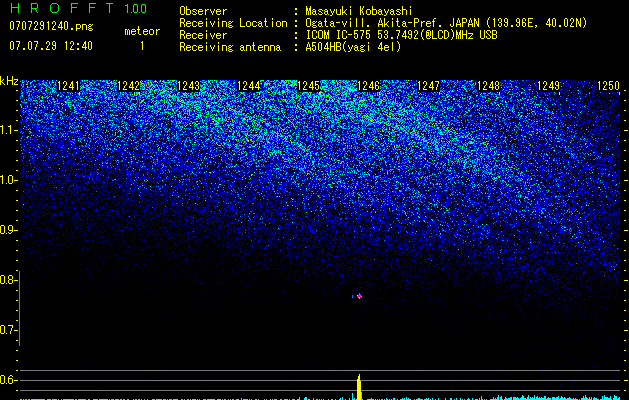The height and width of the screenshot is (400, 629).
Task: Click the ICOM IC-575 receiver frequency text
Action: [401, 35]
